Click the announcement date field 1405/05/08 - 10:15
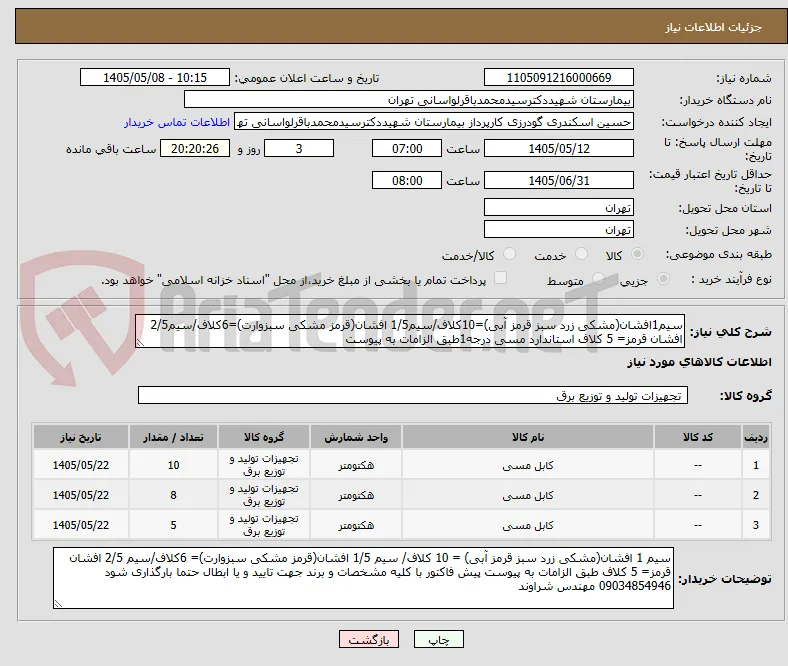Image resolution: width=788 pixels, height=666 pixels. coord(155,78)
